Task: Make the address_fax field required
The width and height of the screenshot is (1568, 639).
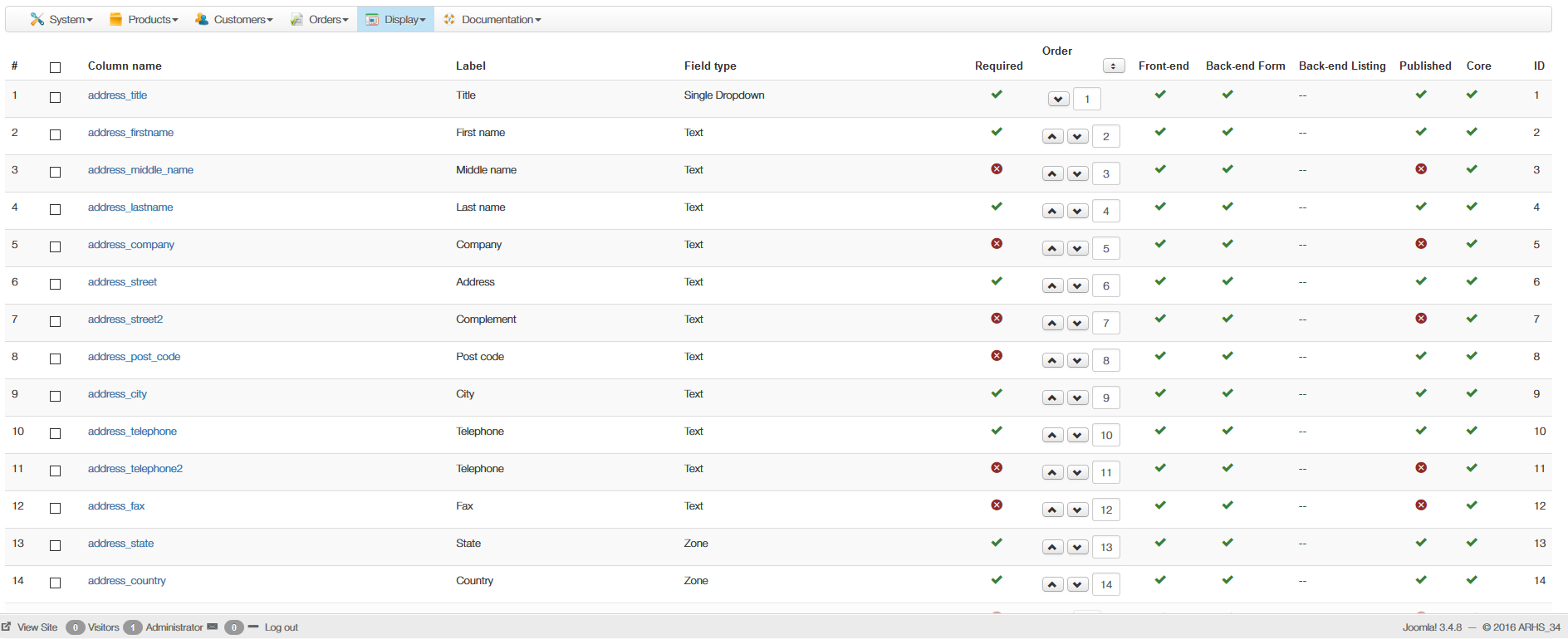Action: pyautogui.click(x=997, y=505)
